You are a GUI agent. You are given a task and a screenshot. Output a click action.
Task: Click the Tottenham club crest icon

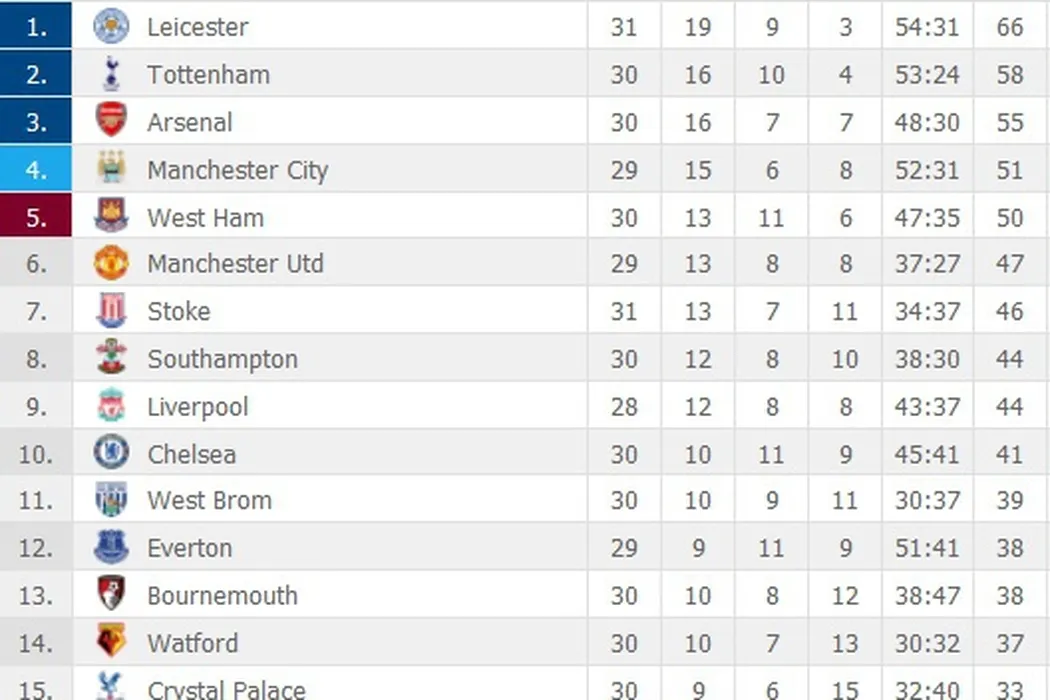111,74
